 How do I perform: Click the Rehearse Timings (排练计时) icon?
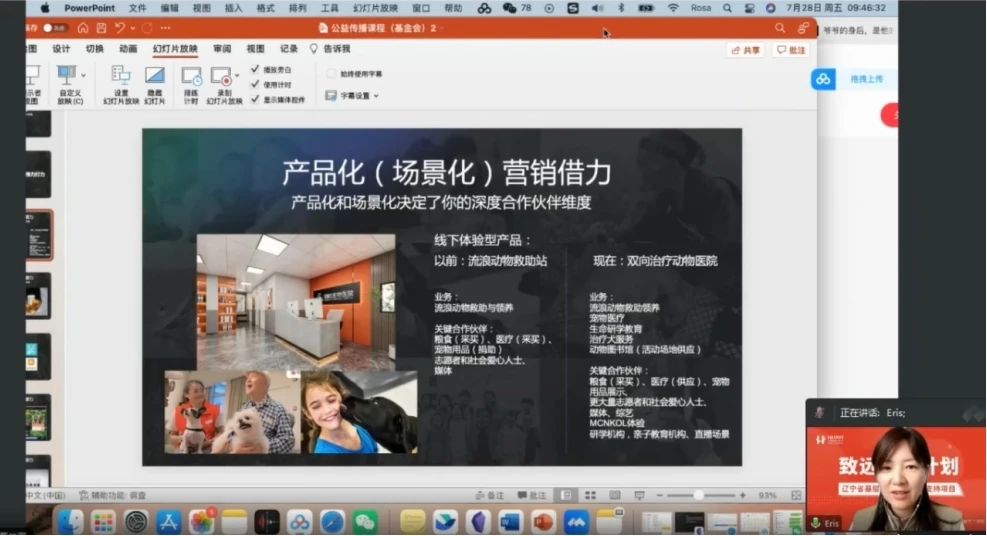pyautogui.click(x=191, y=77)
